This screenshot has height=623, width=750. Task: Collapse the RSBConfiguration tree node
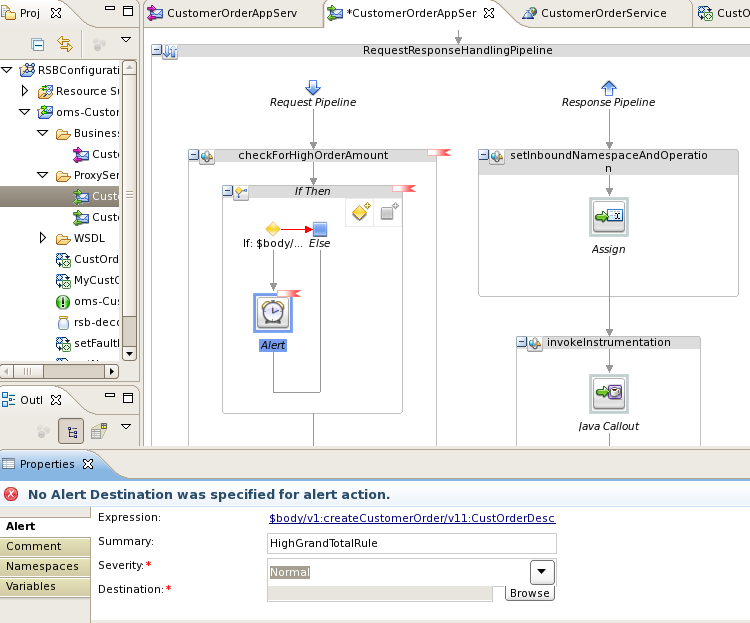click(7, 70)
